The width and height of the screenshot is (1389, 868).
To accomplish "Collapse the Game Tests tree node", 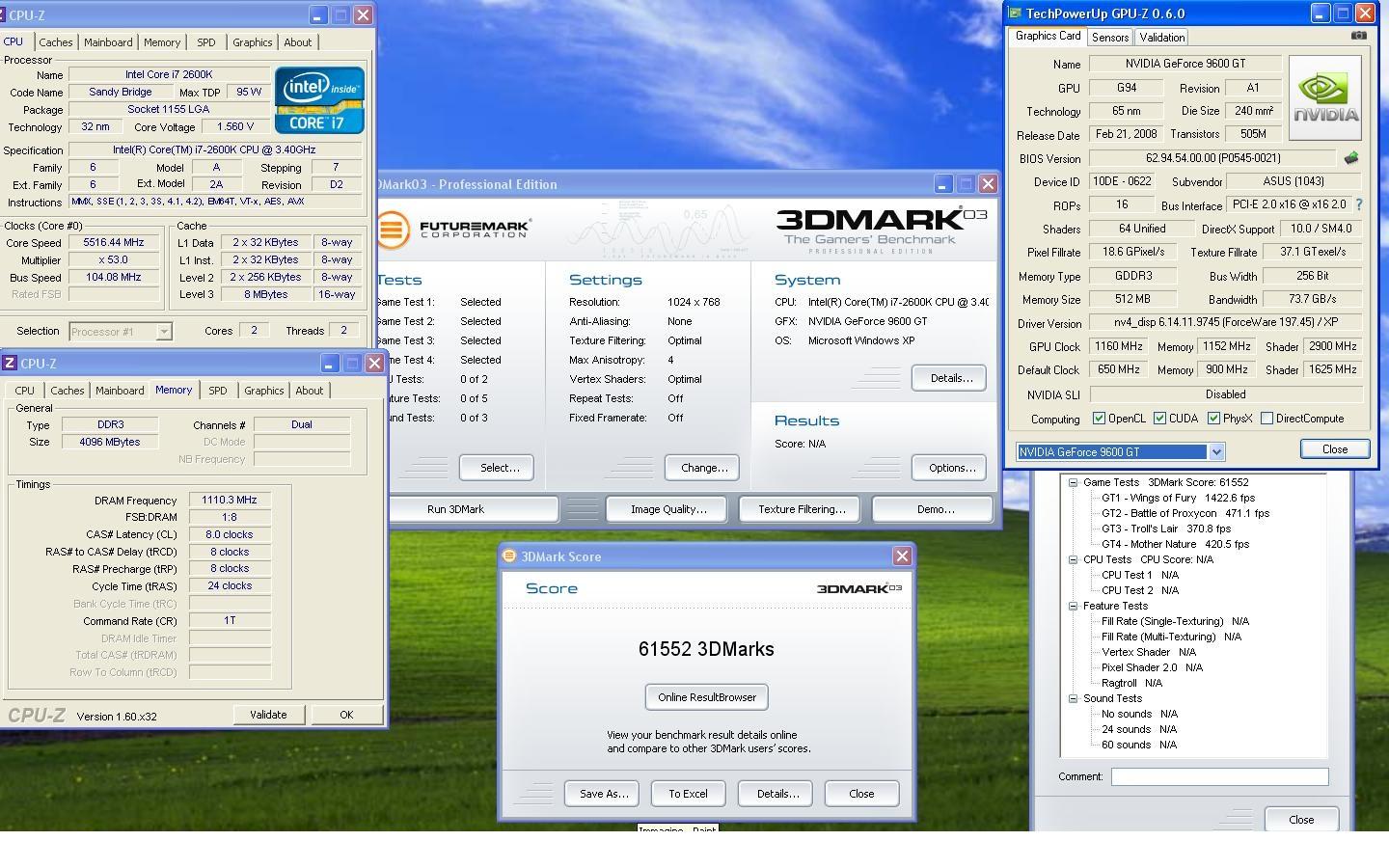I will [x=1073, y=482].
